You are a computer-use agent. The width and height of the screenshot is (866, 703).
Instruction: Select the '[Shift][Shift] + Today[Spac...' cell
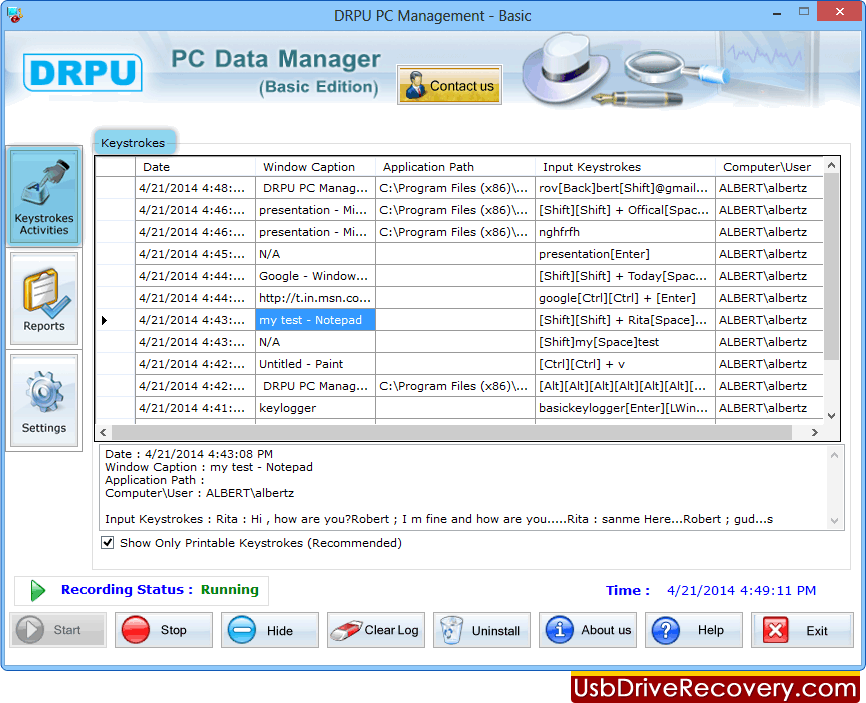click(625, 276)
